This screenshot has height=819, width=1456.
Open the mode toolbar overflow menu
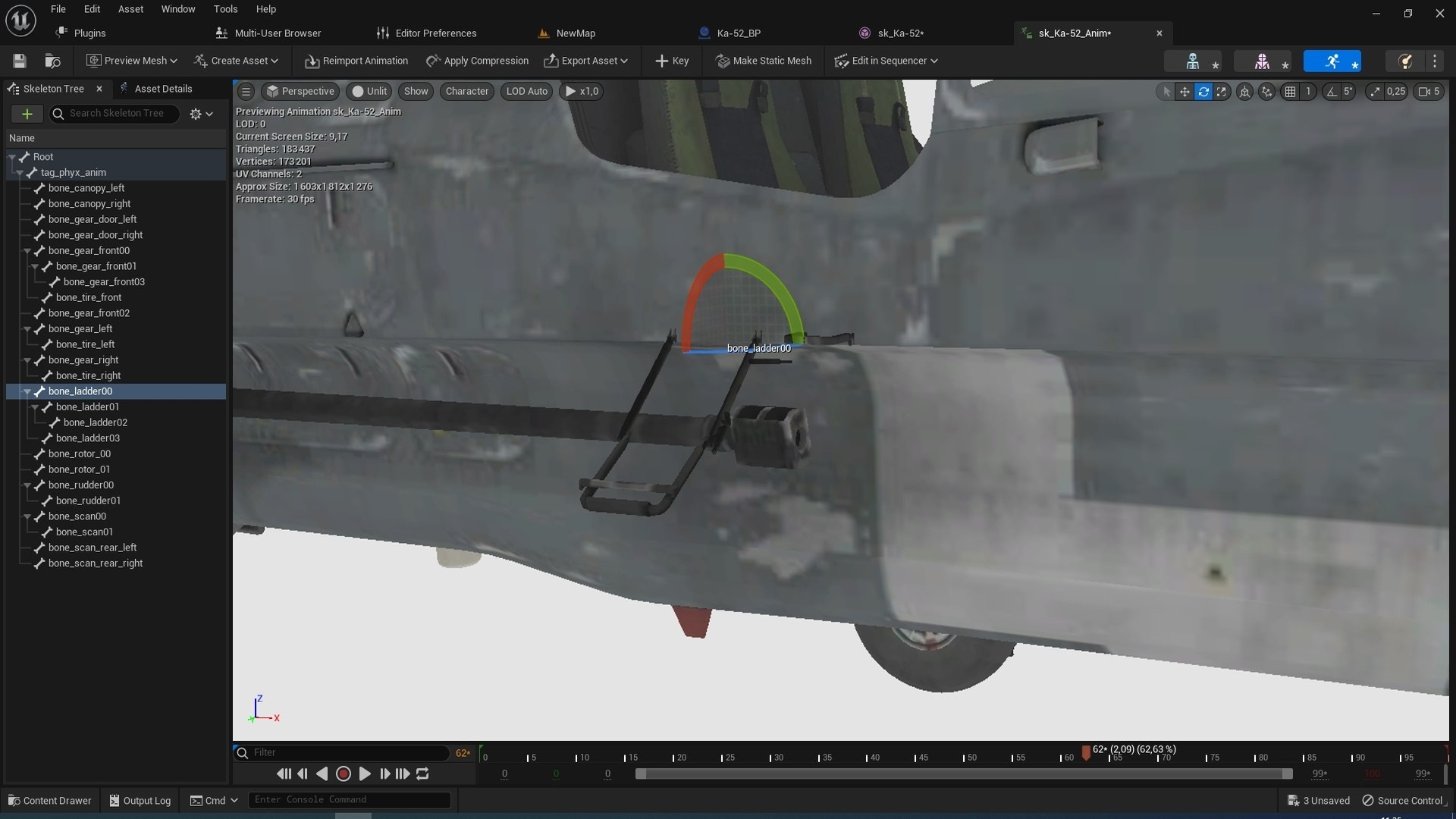click(x=1435, y=61)
